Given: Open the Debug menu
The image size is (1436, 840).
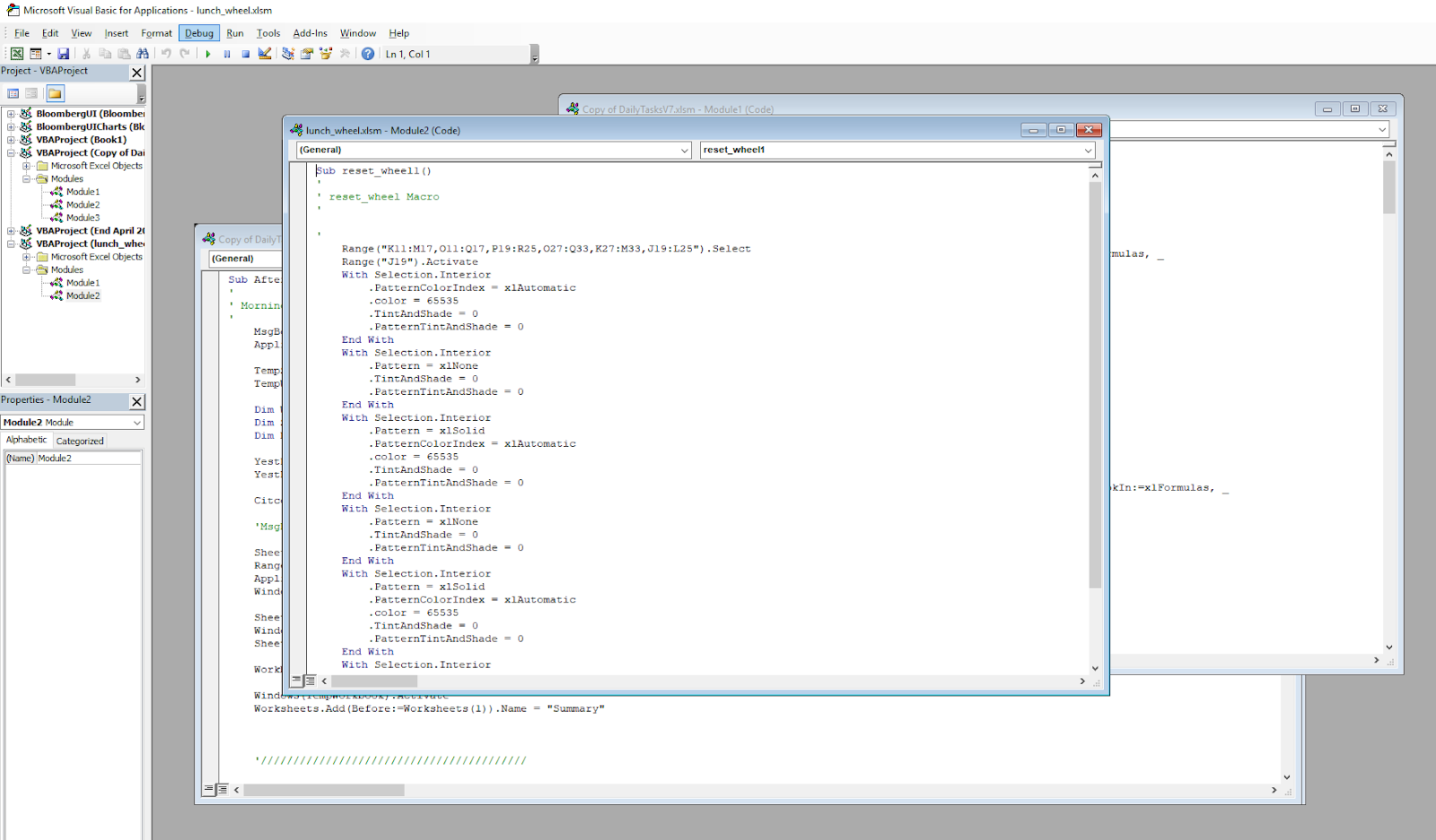Looking at the screenshot, I should [x=199, y=33].
